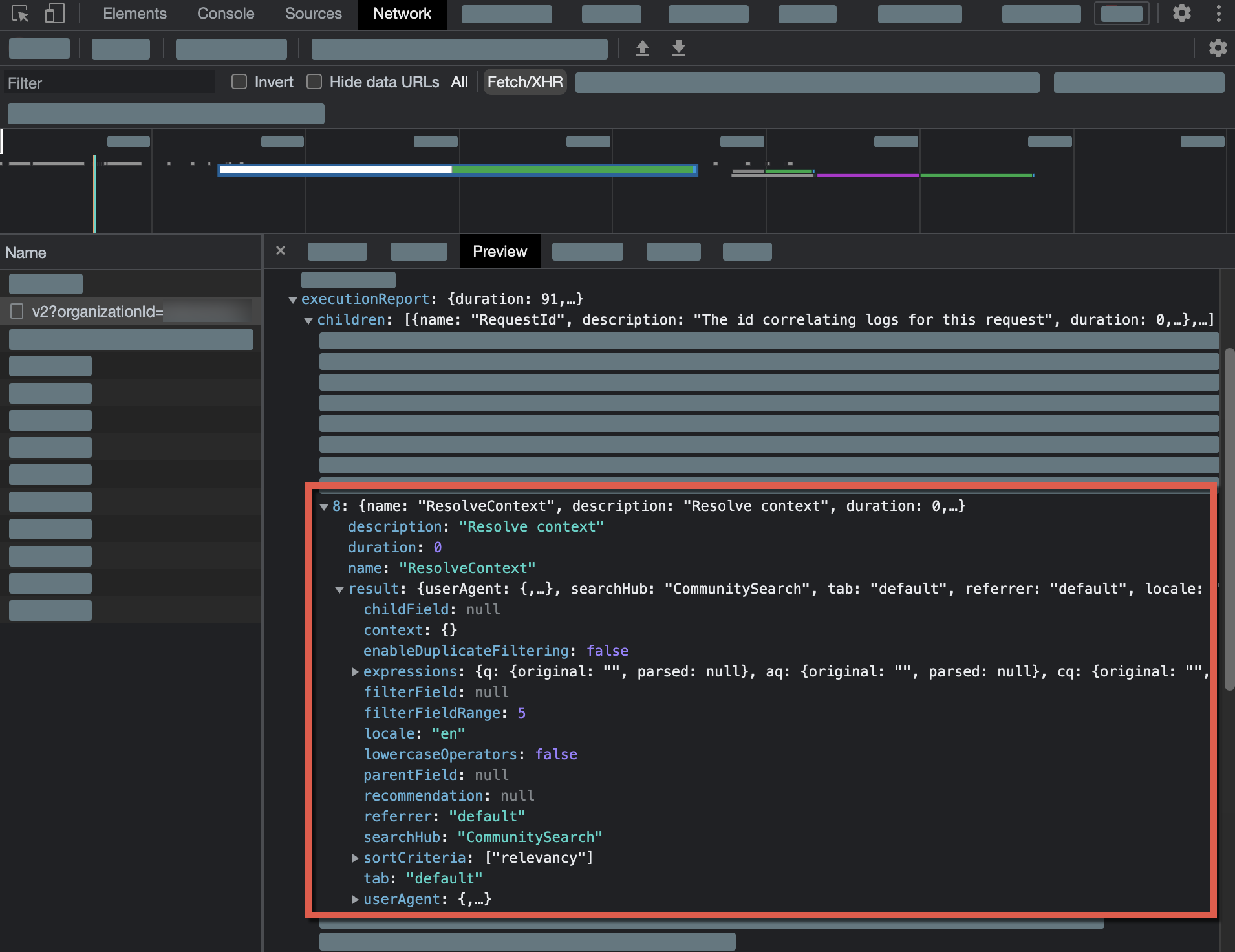The image size is (1235, 952).
Task: Click the export HAR download arrow icon
Action: [x=679, y=48]
